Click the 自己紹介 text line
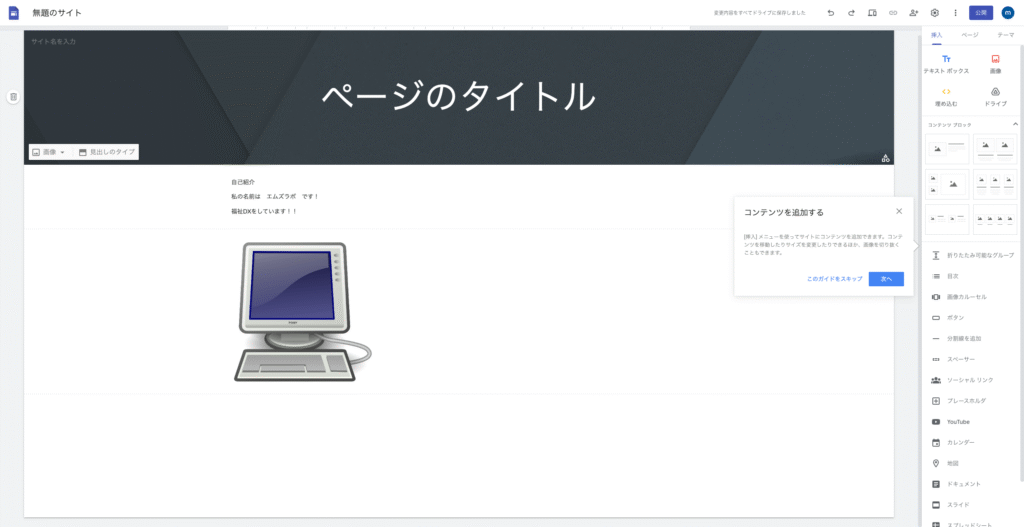1024x527 pixels. [x=243, y=182]
